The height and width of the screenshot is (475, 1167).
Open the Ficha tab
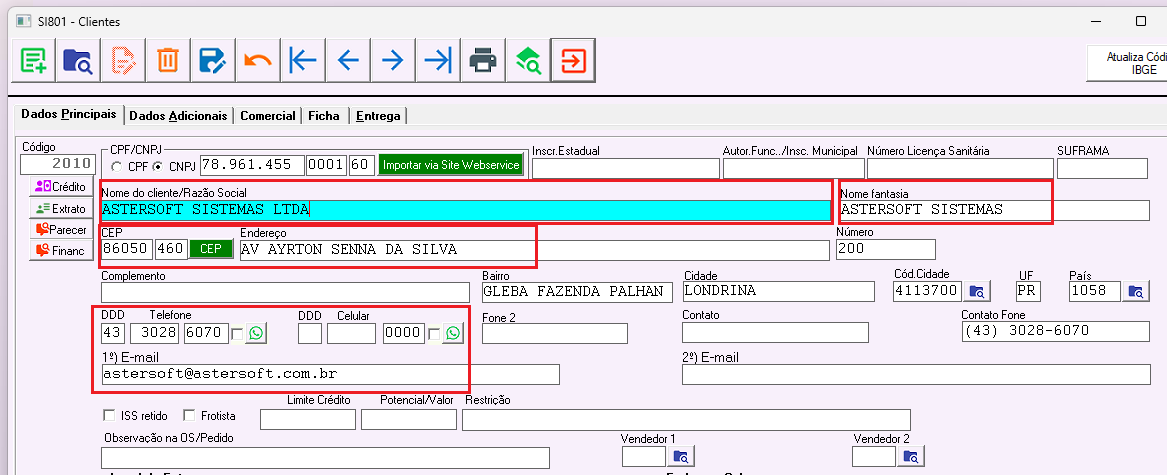pos(324,115)
